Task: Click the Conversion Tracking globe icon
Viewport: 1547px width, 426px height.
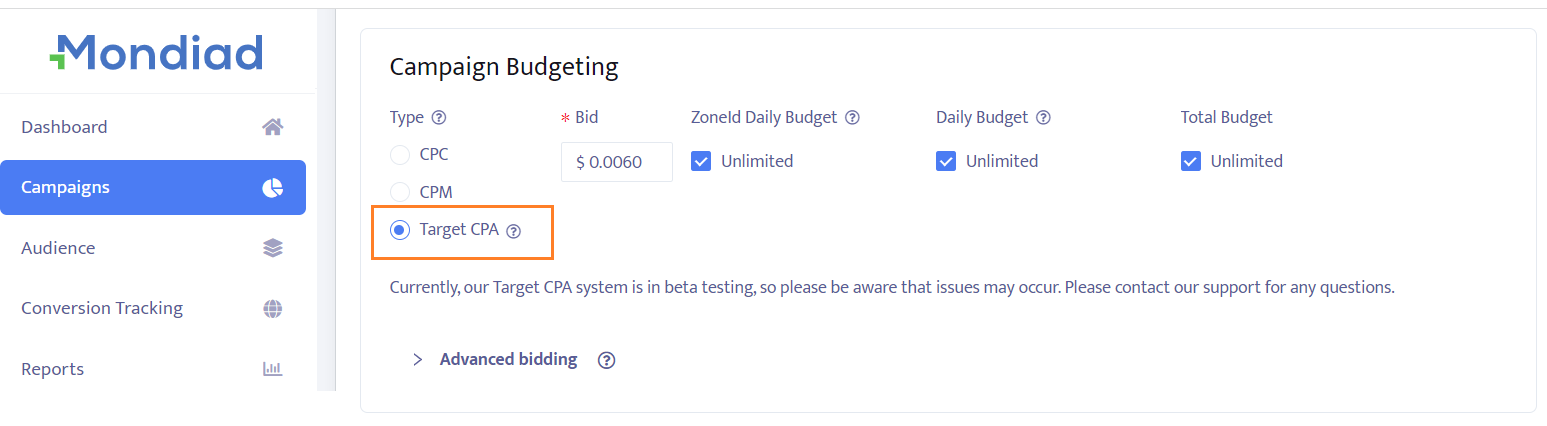Action: coord(272,309)
